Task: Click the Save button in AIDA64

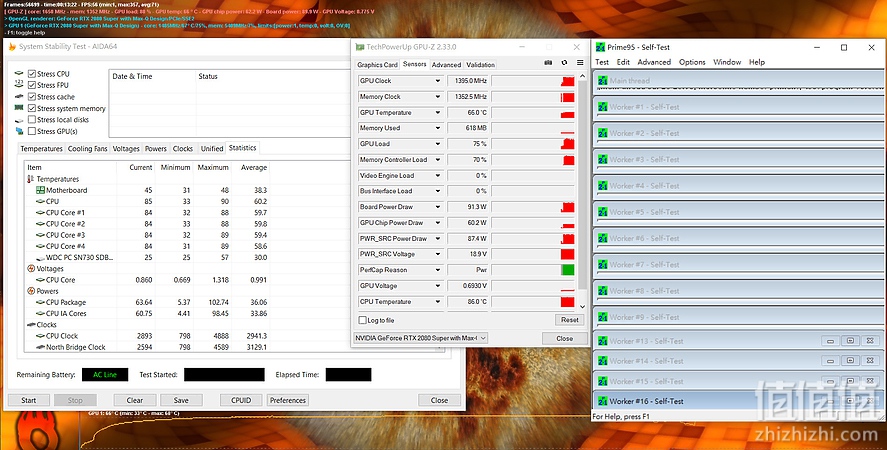Action: [x=181, y=400]
